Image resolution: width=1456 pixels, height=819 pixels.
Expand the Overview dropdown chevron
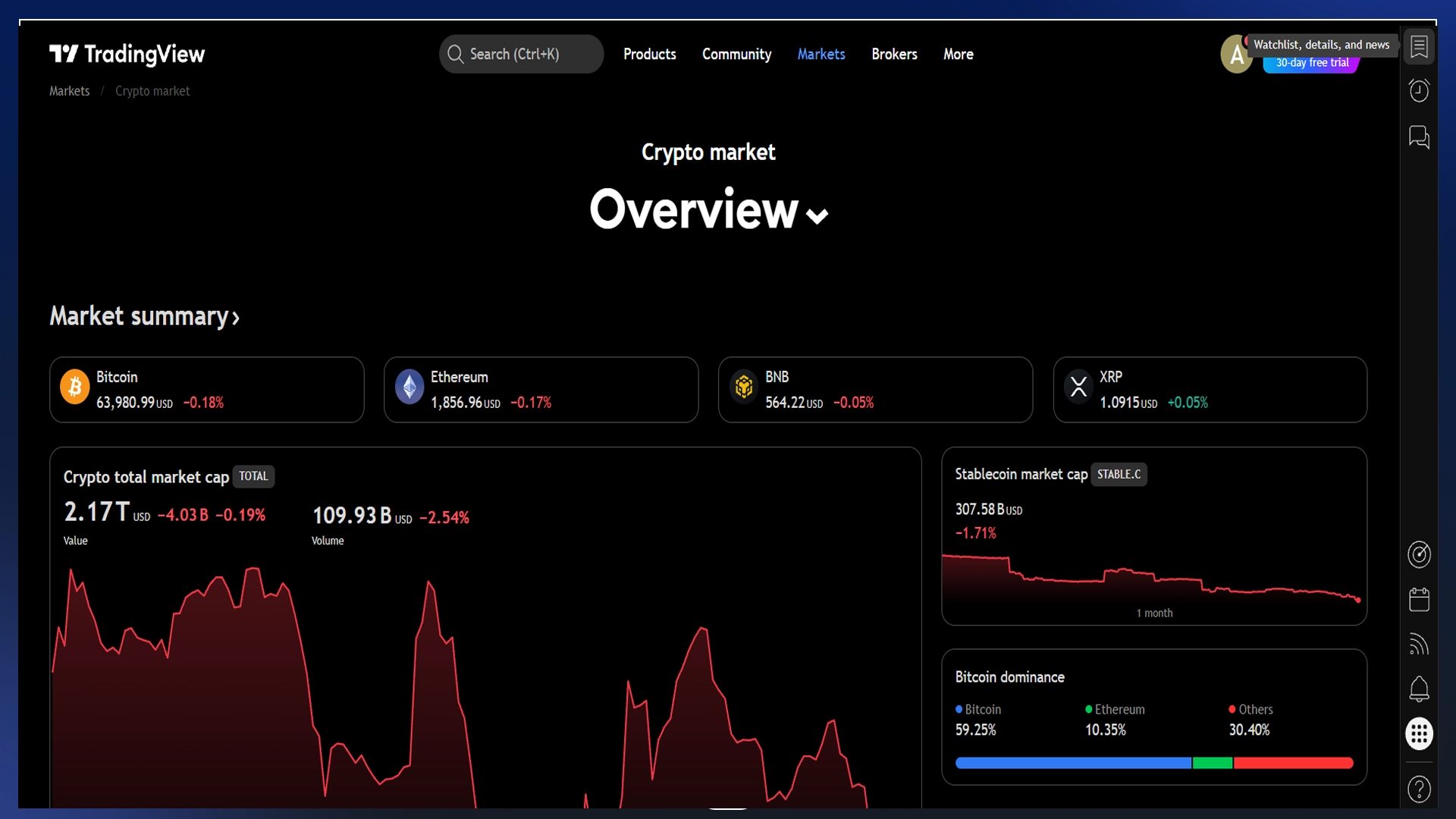click(x=817, y=216)
